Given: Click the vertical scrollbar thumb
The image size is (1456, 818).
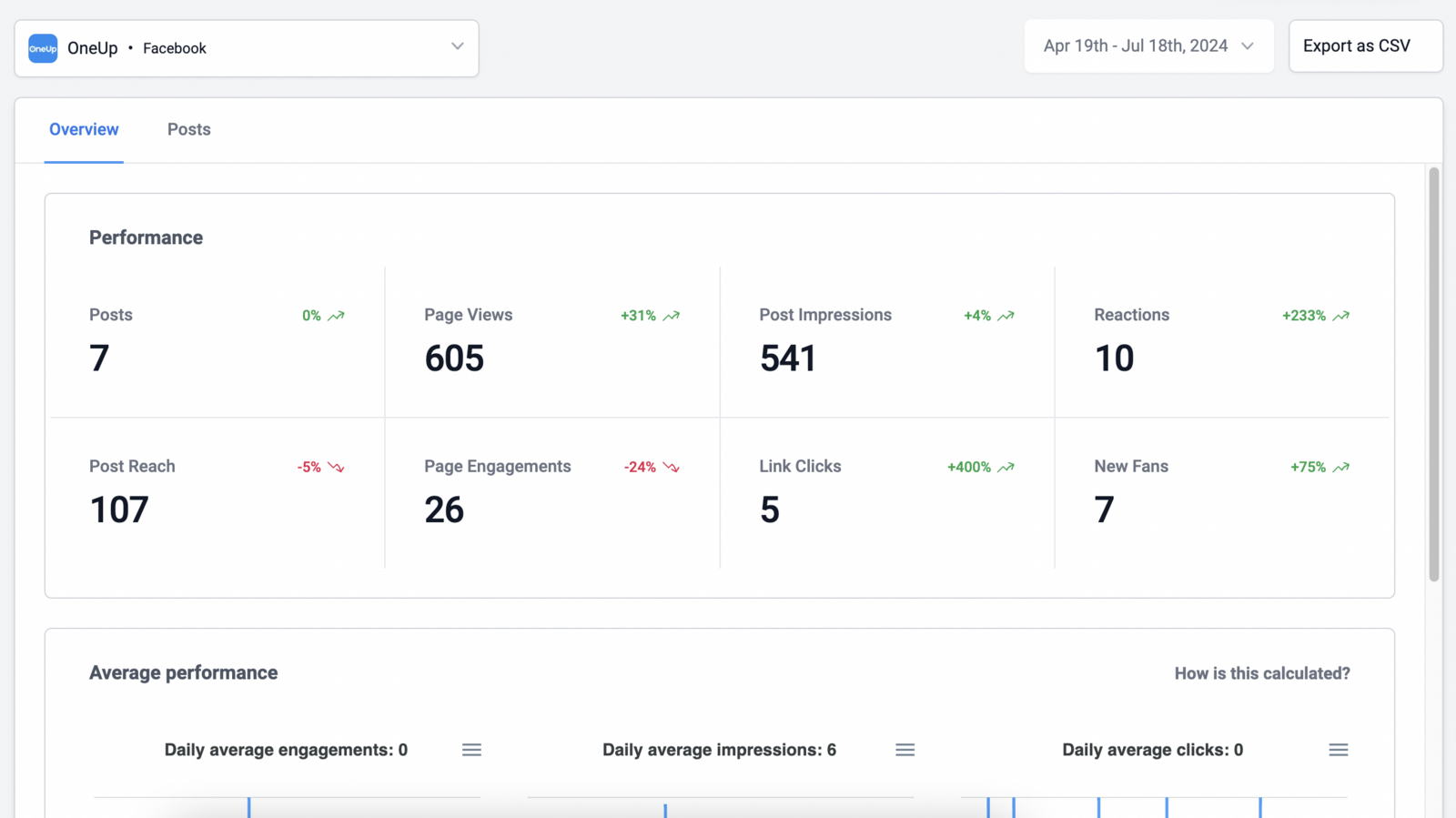Looking at the screenshot, I should [1433, 373].
